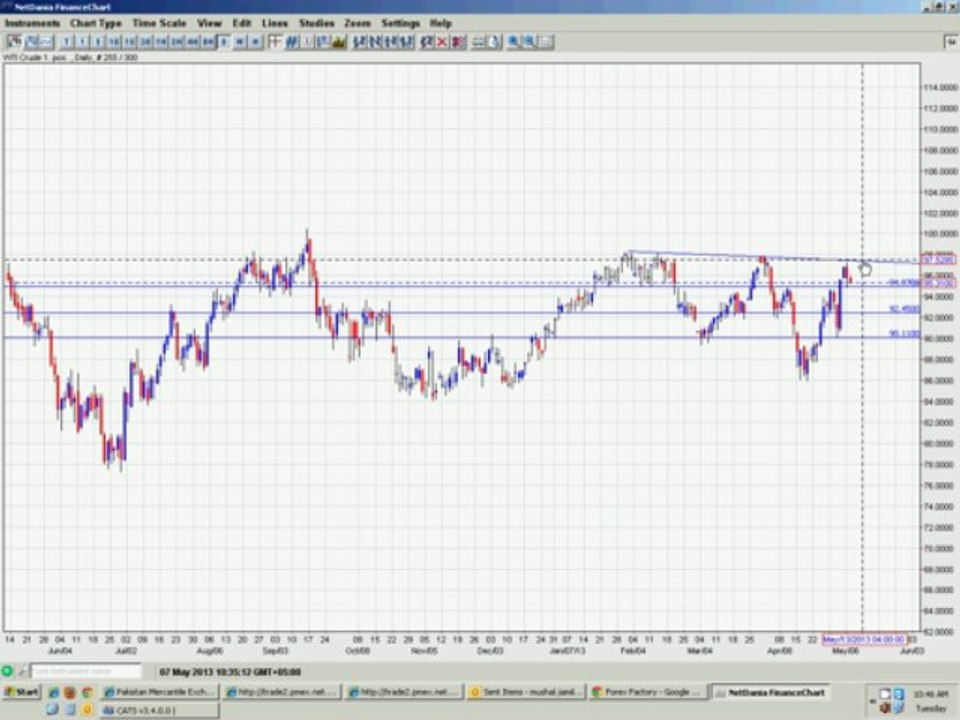Open the Studies menu
The height and width of the screenshot is (720, 960).
click(317, 23)
